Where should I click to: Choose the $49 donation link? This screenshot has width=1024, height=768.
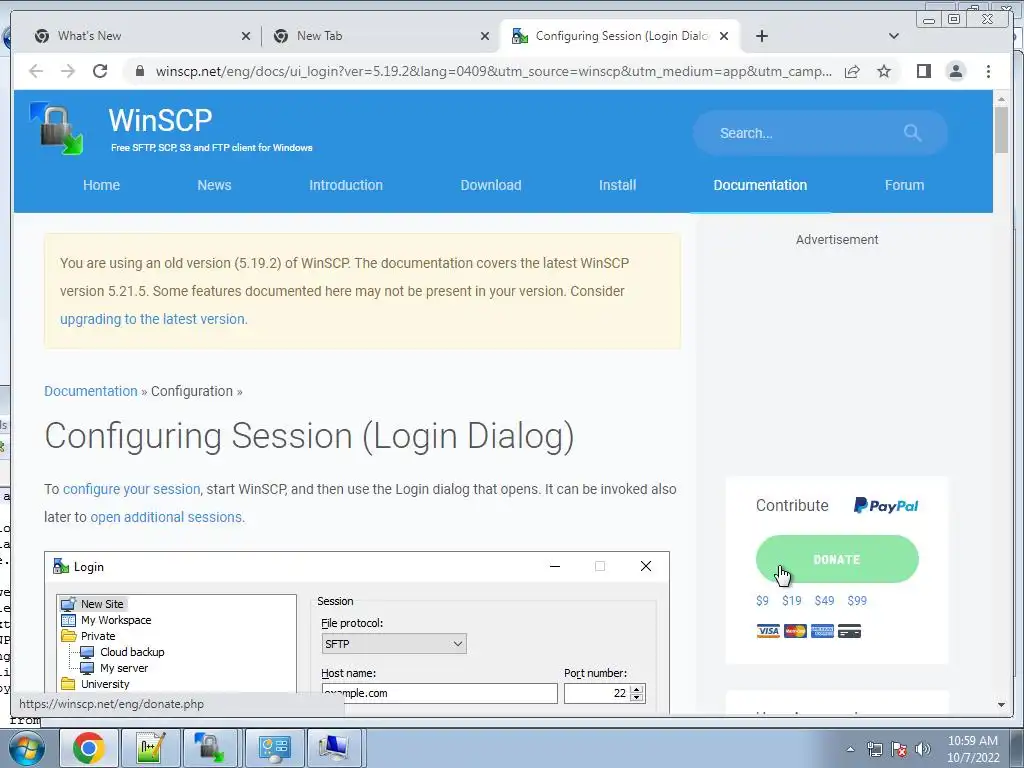(824, 601)
